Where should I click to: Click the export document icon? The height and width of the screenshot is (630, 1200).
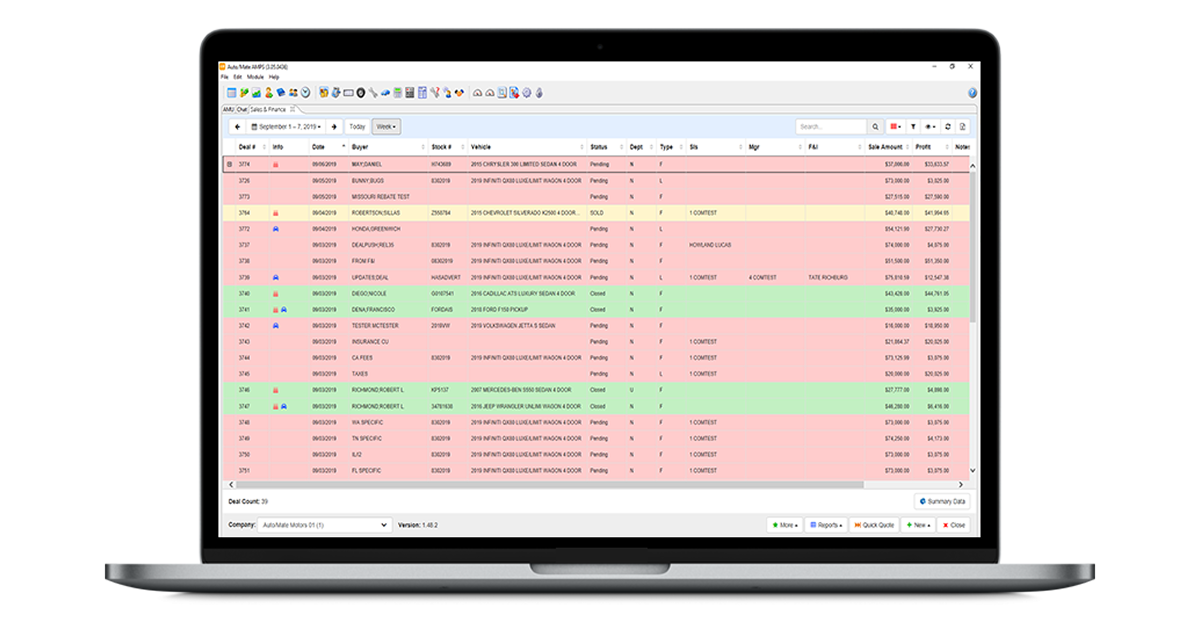(x=962, y=127)
